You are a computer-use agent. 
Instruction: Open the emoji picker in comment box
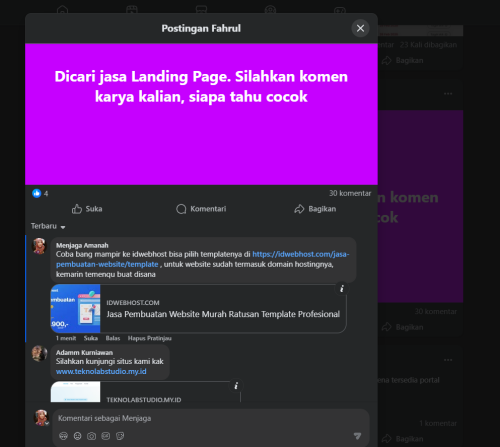pos(77,436)
